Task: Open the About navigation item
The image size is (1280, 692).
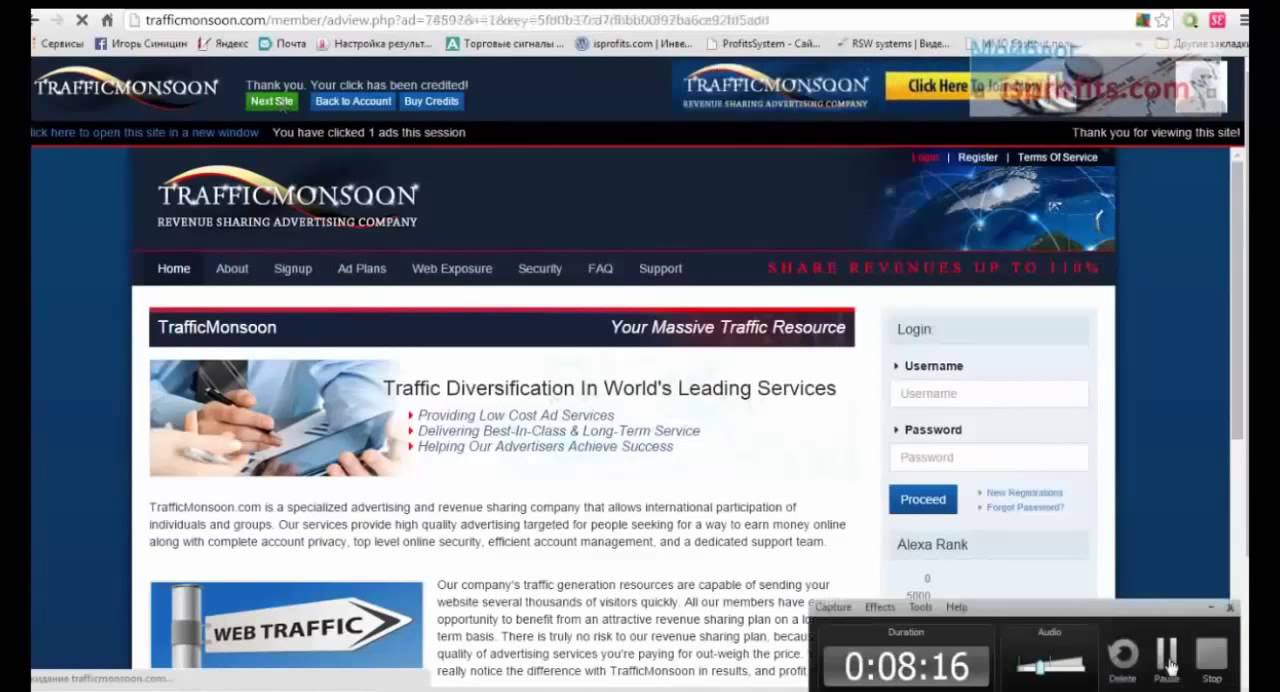Action: [232, 268]
